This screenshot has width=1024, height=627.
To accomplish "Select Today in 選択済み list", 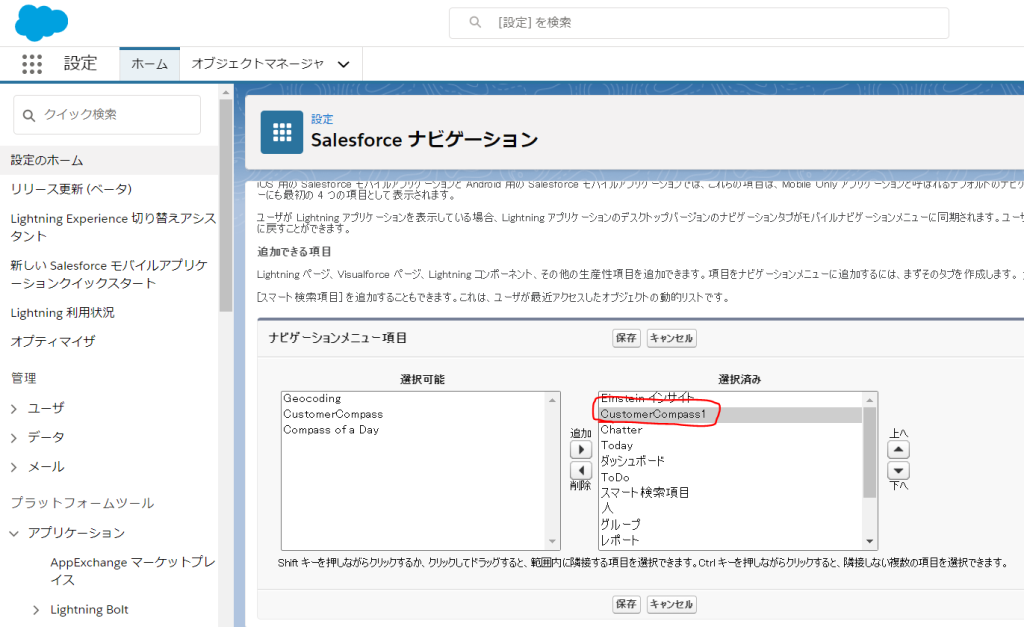I will [616, 445].
